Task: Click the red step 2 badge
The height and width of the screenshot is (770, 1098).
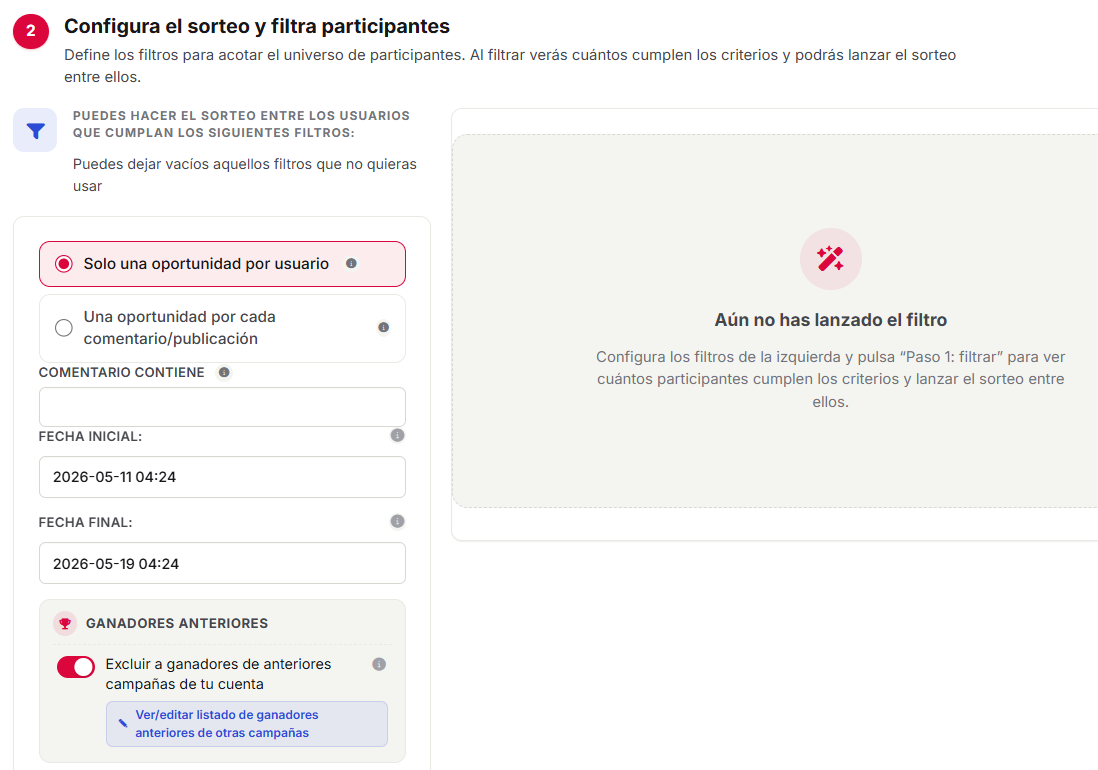Action: pos(31,31)
